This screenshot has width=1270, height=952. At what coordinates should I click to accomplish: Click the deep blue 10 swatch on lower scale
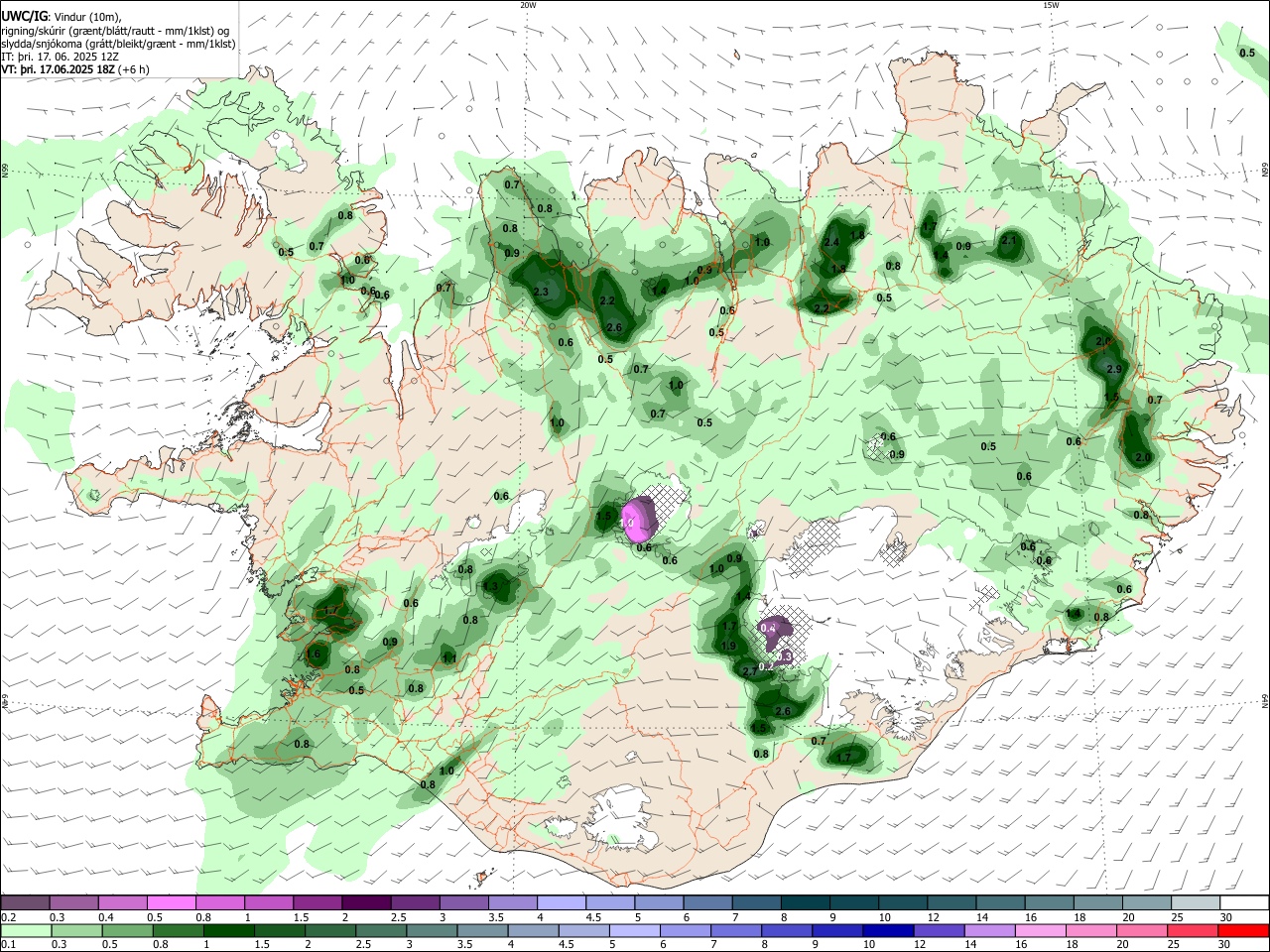[x=887, y=930]
